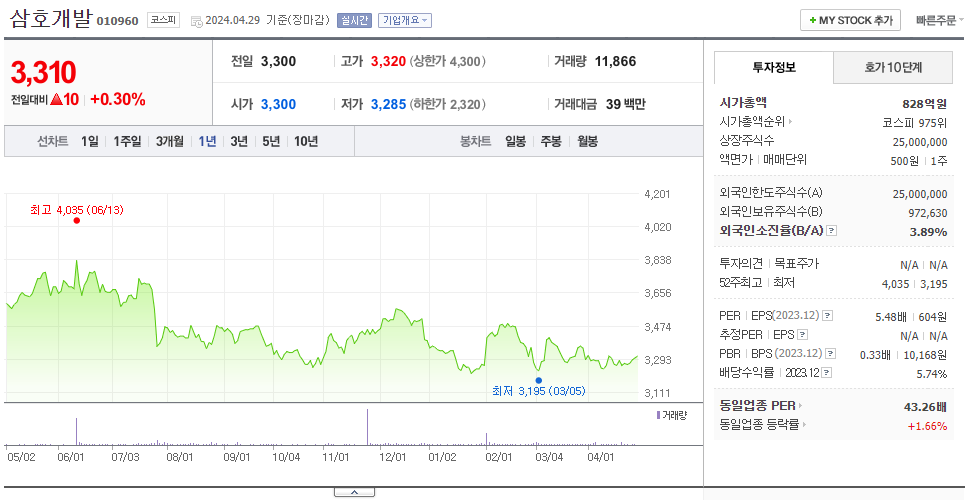Collapse chart with bottom chevron handle
The image size is (968, 500).
(354, 492)
